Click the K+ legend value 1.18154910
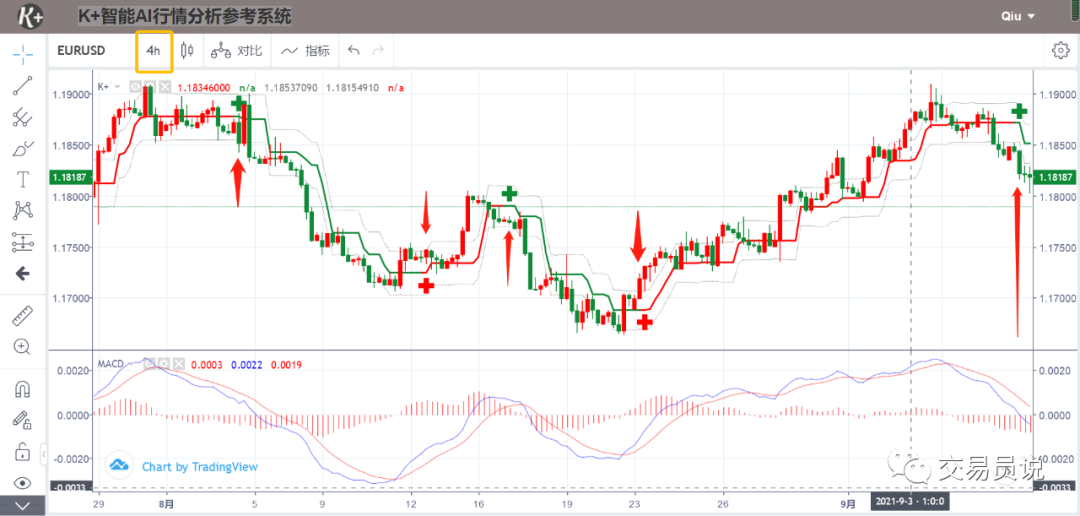 [x=353, y=87]
